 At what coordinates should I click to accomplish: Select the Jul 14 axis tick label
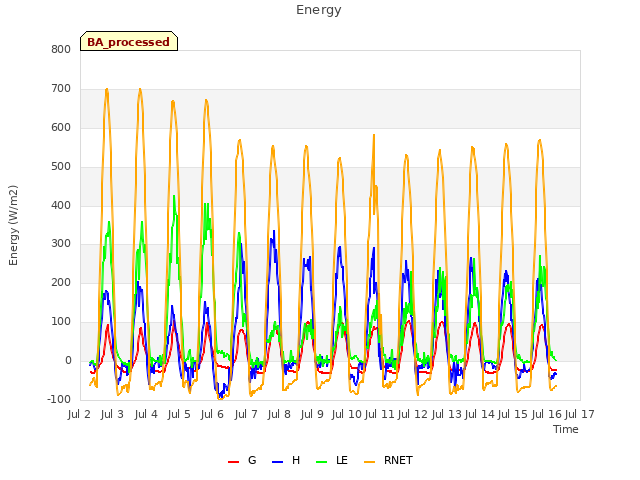pyautogui.click(x=480, y=414)
